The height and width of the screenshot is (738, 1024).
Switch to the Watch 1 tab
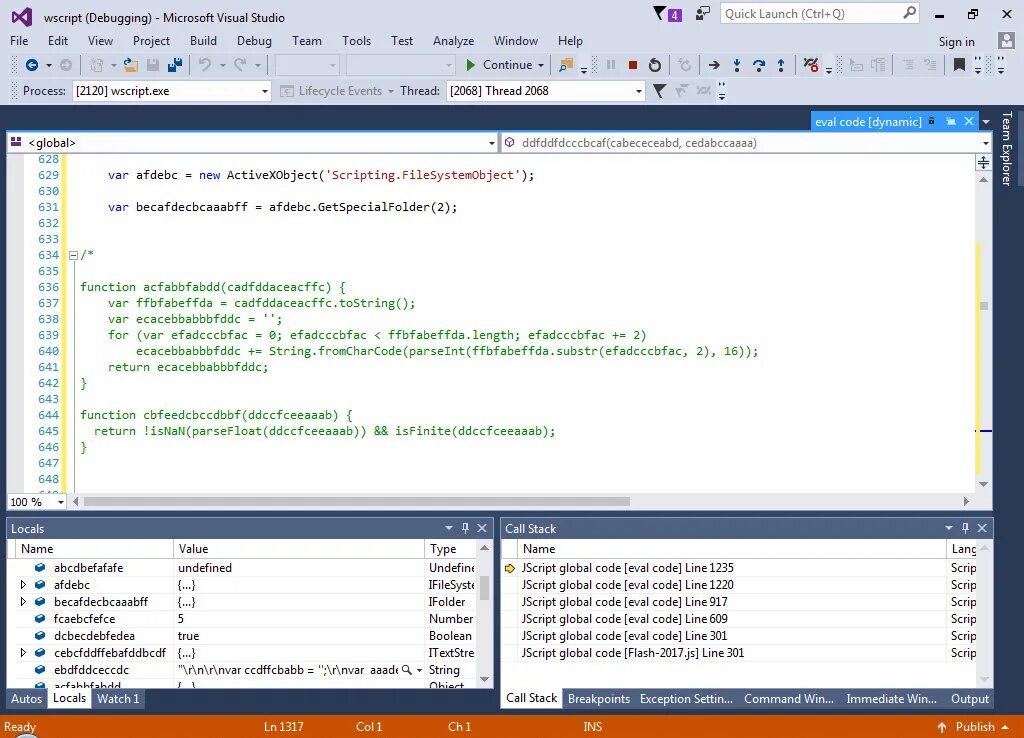pos(118,698)
